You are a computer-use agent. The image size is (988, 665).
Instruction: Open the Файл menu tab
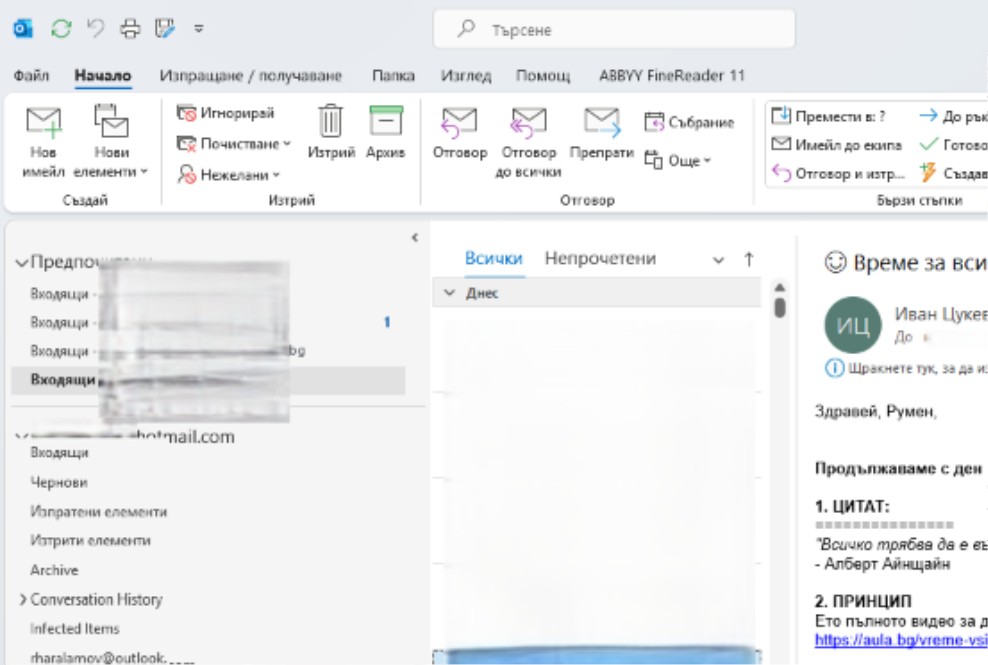32,76
